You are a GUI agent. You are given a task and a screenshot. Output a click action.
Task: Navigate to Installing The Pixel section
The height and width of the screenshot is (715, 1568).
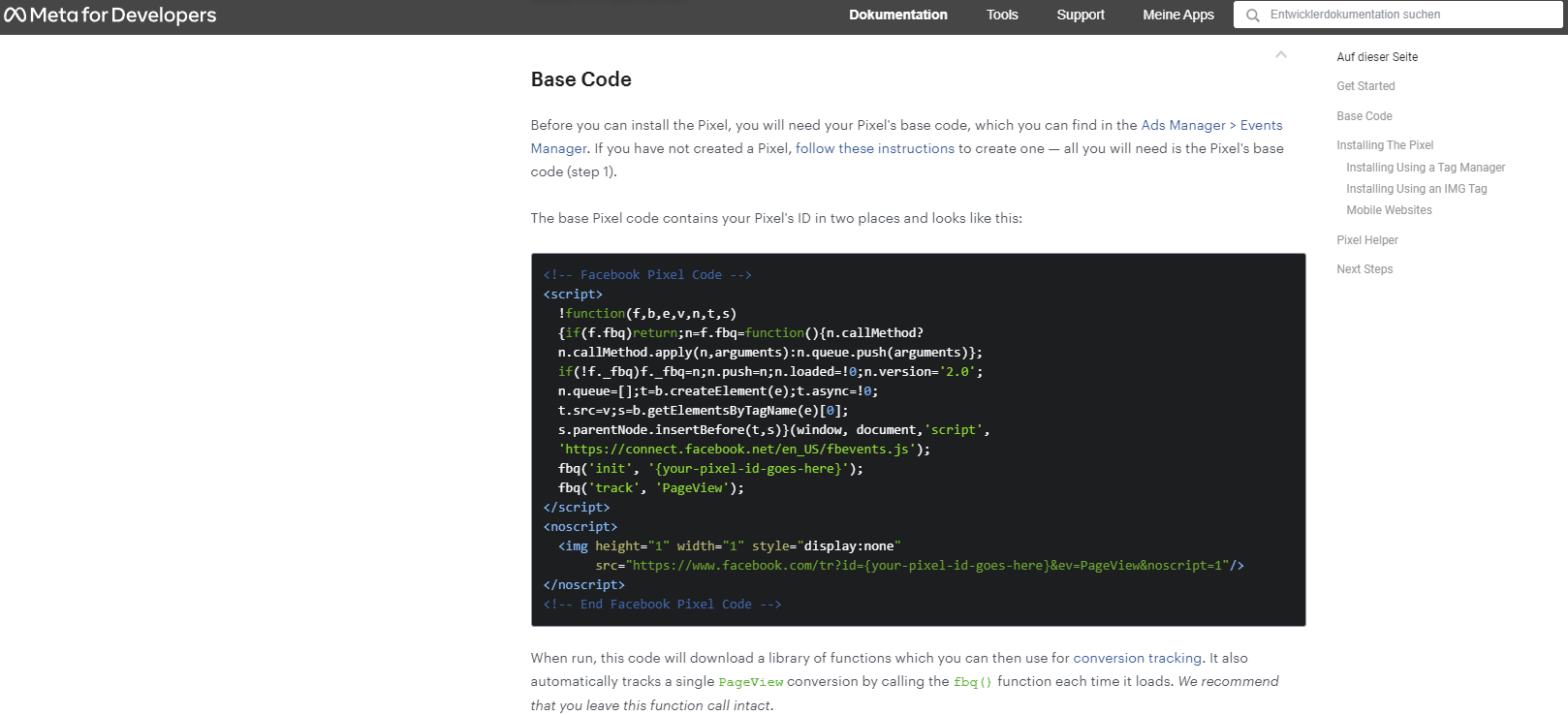(1384, 145)
